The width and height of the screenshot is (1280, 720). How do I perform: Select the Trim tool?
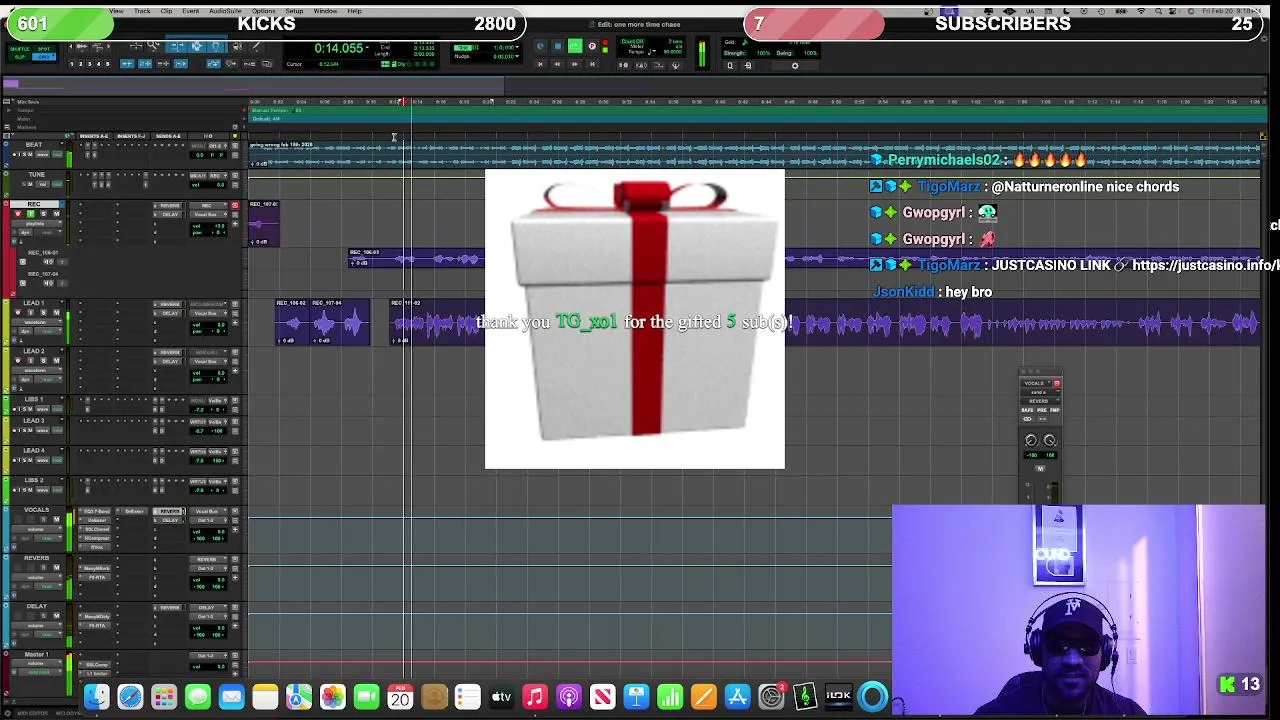point(178,46)
